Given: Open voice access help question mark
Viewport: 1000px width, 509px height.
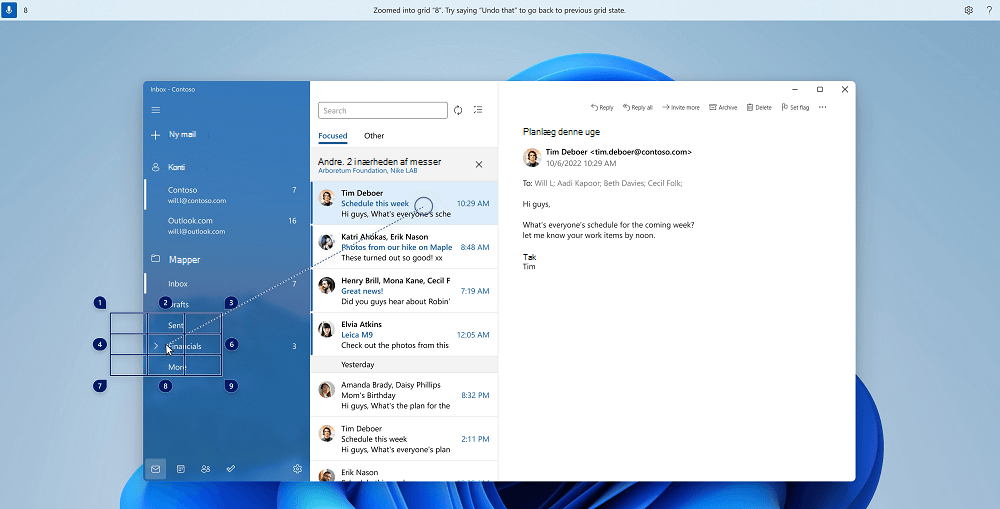Looking at the screenshot, I should tap(989, 10).
